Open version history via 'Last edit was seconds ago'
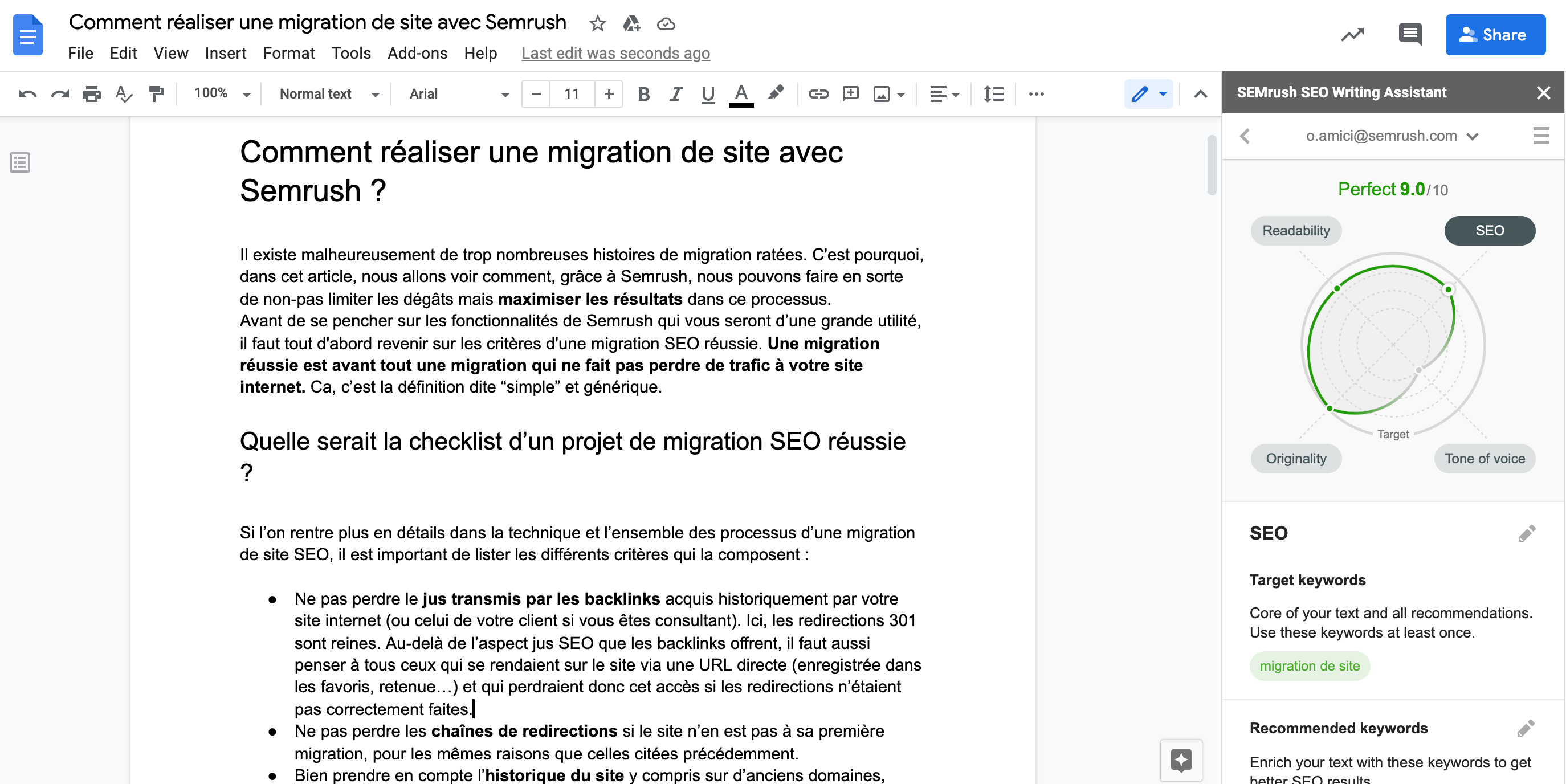Screen dimensions: 1566x784 615,54
